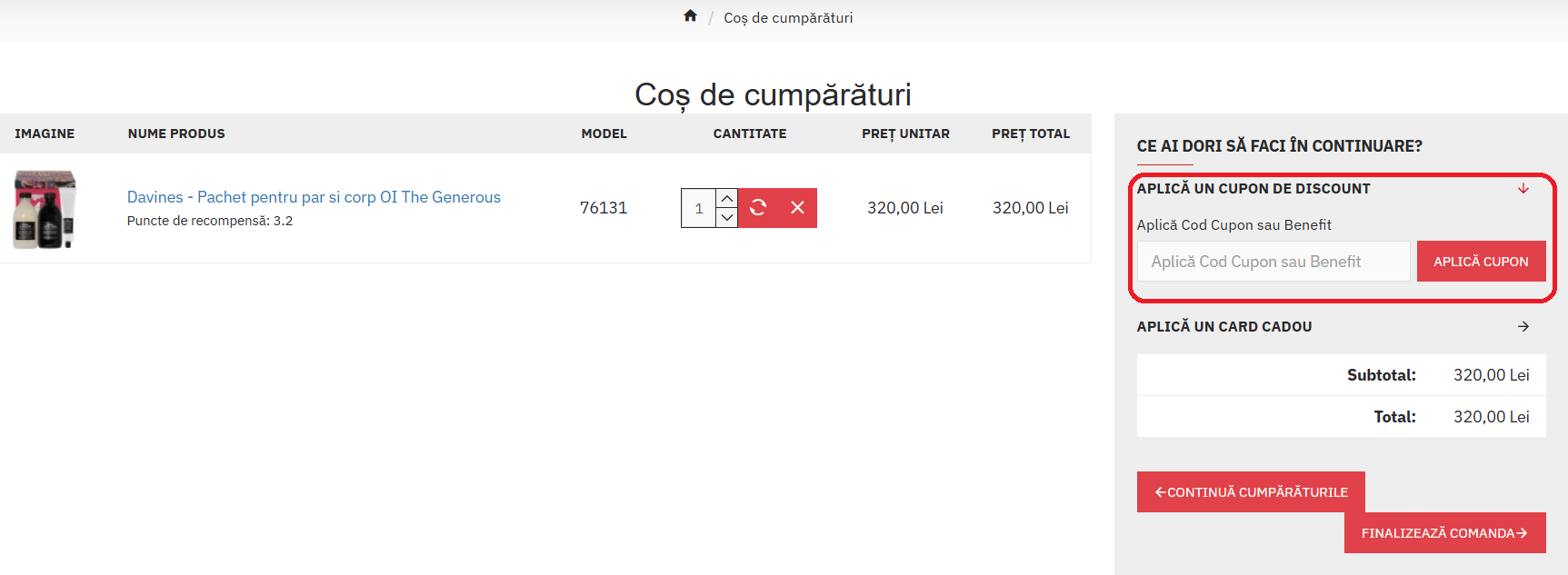Collapse the Aplică un cupon de discount section
1568x575 pixels.
1253,189
